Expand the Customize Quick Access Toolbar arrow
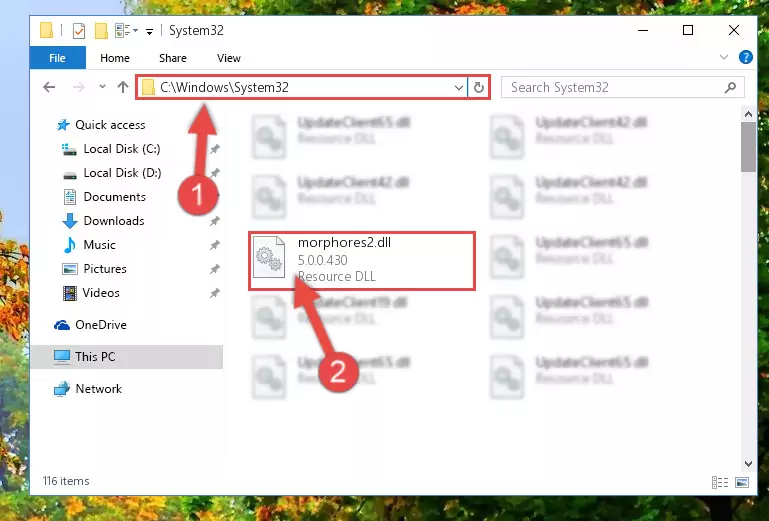Image resolution: width=769 pixels, height=521 pixels. [x=150, y=31]
